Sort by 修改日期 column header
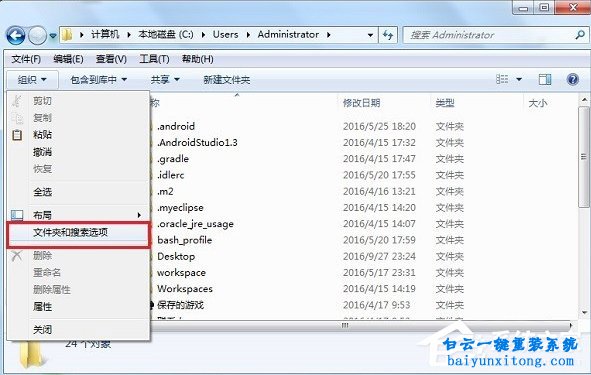The width and height of the screenshot is (591, 375). [361, 103]
